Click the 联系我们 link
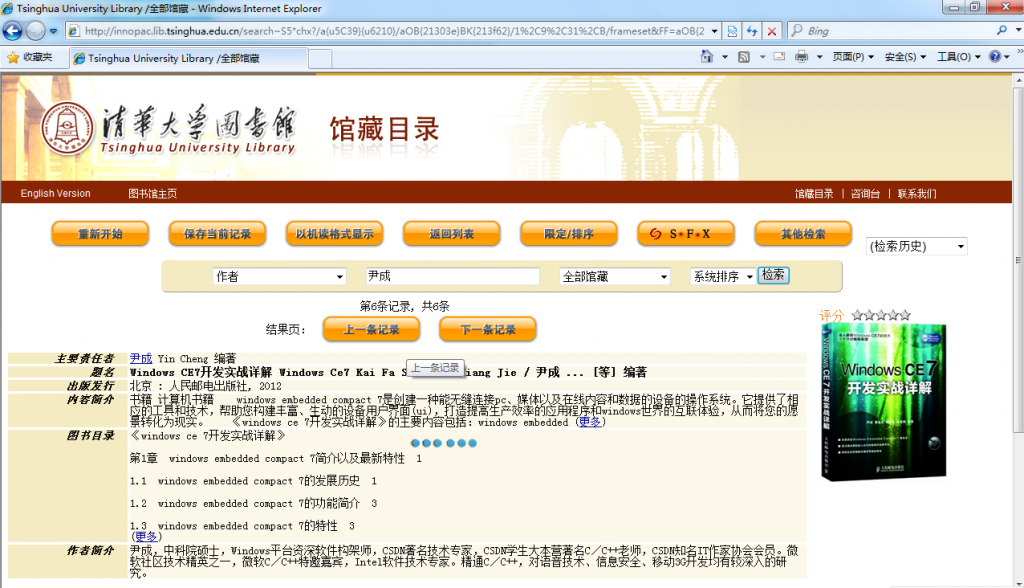Screen dimensions: 1024x588 [917, 193]
